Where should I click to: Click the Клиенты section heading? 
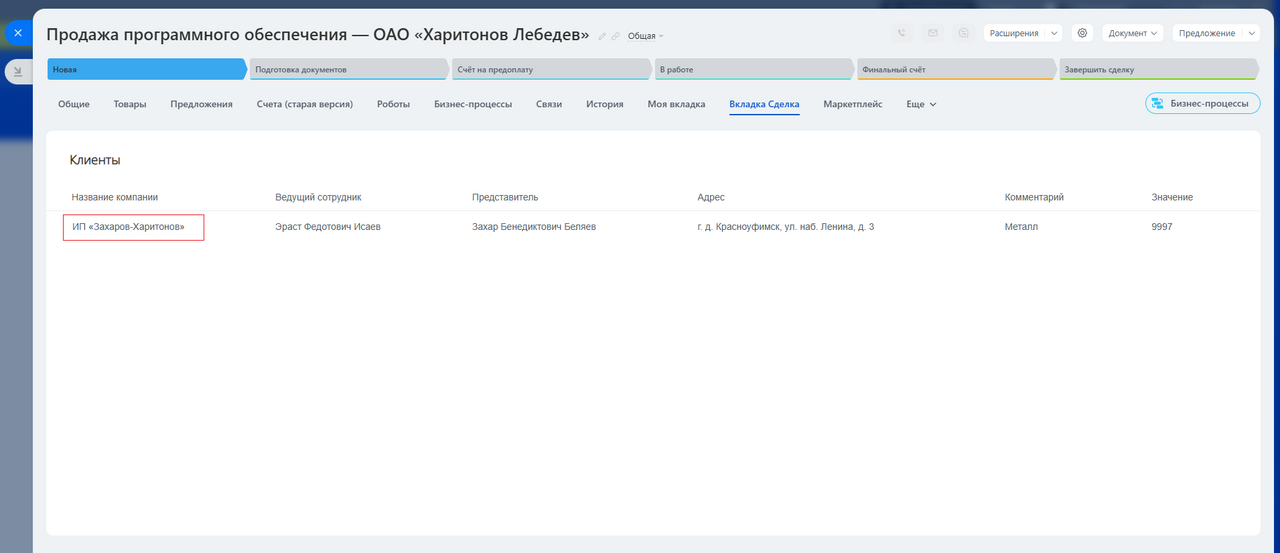(95, 160)
